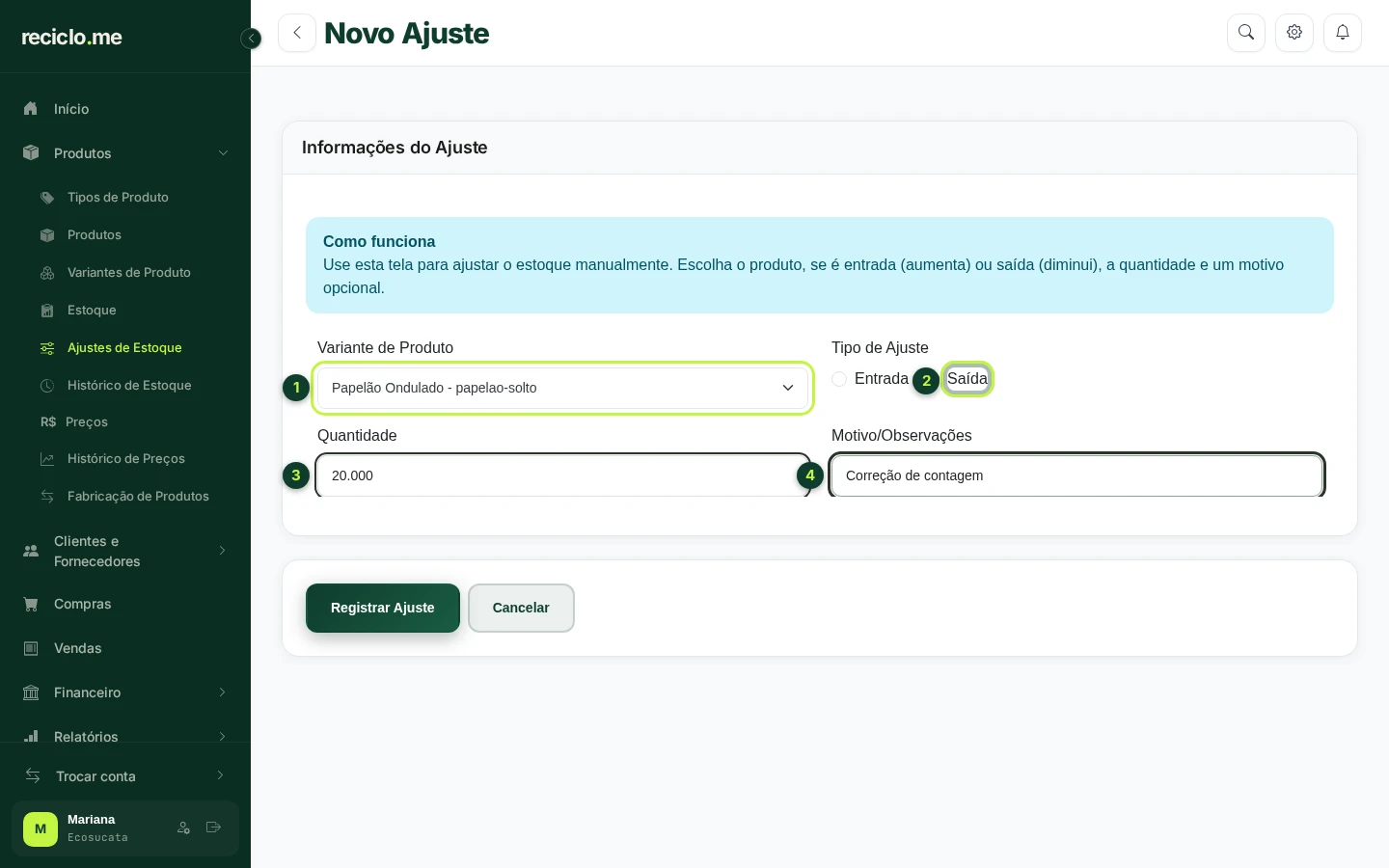
Task: Click the Novo Ajuste page title
Action: 407,34
